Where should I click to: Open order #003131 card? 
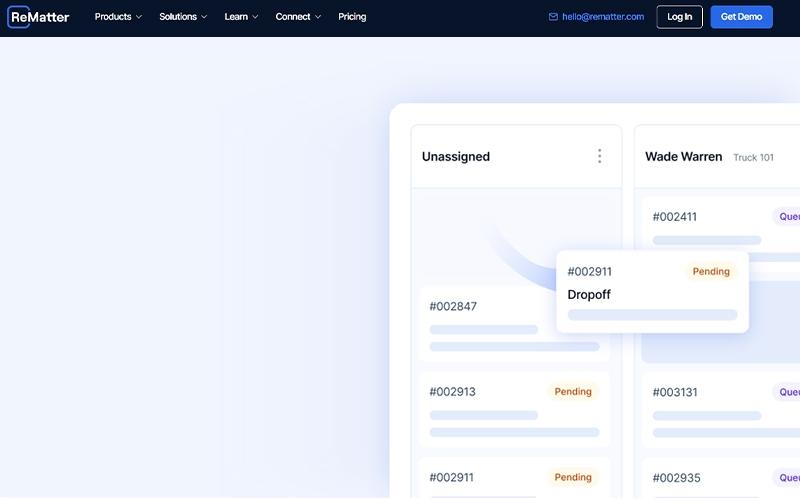tap(721, 410)
